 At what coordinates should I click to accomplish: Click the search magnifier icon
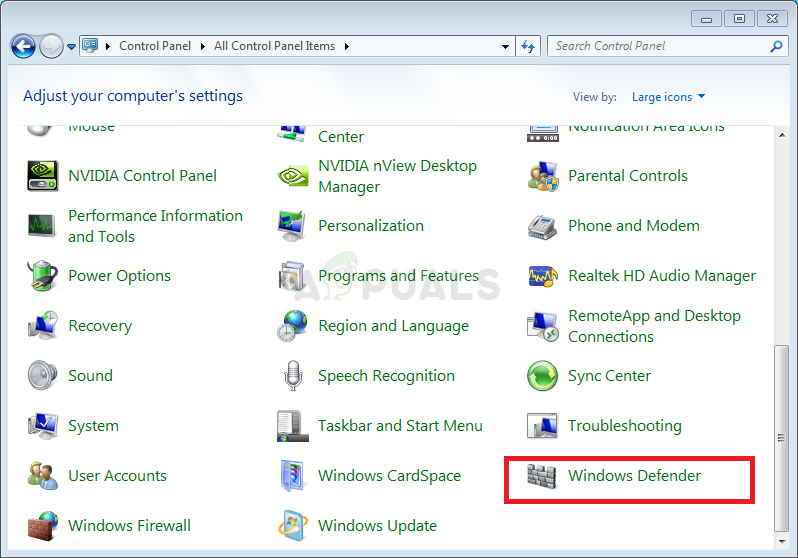(x=776, y=46)
